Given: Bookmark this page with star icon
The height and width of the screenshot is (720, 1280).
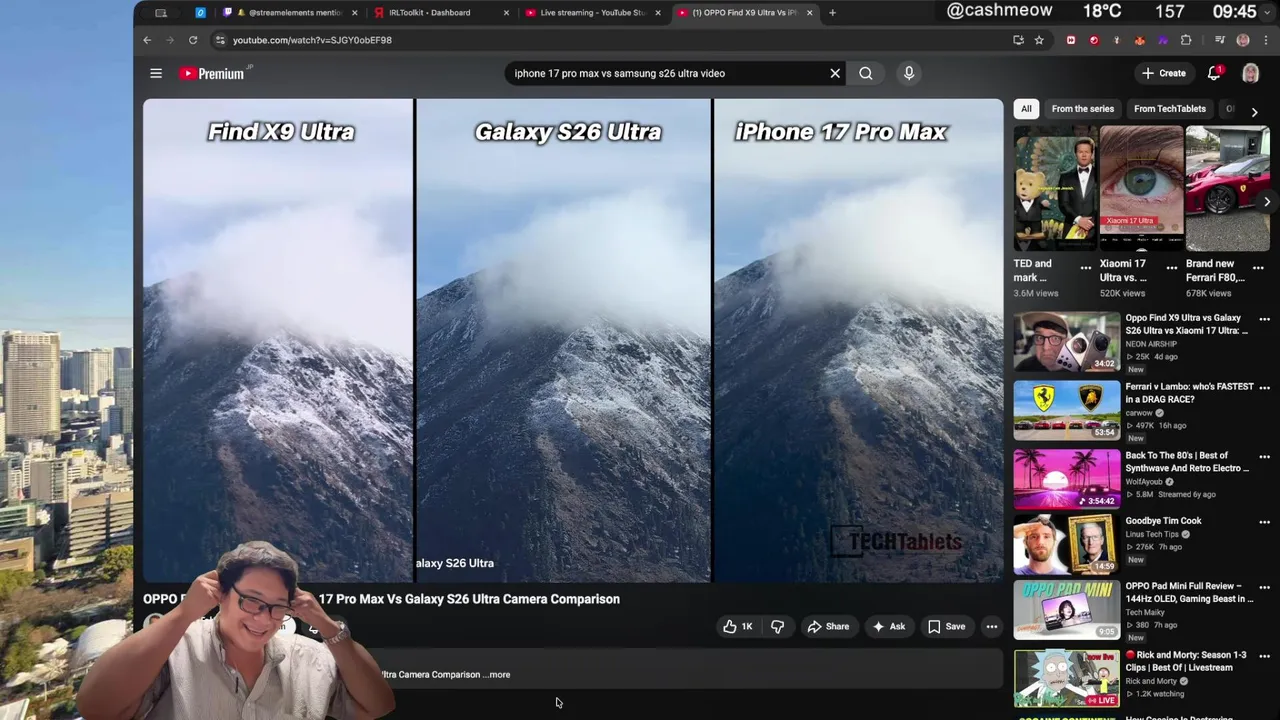Looking at the screenshot, I should coord(1039,40).
